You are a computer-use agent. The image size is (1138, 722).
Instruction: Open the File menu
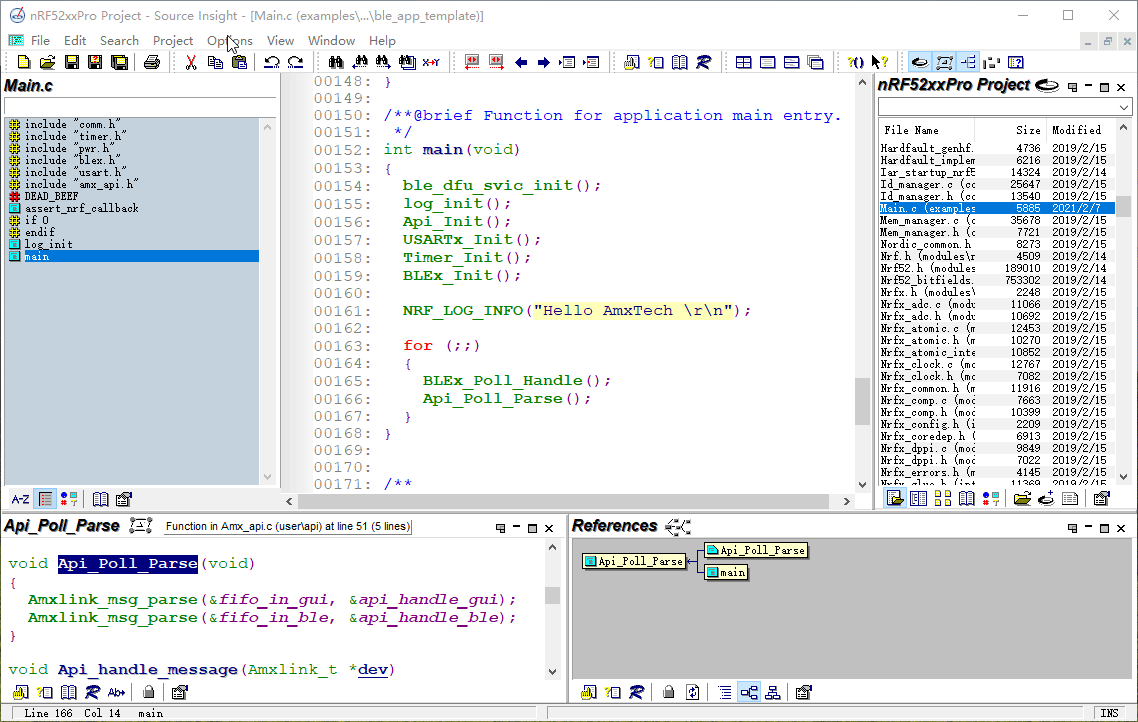click(x=41, y=41)
